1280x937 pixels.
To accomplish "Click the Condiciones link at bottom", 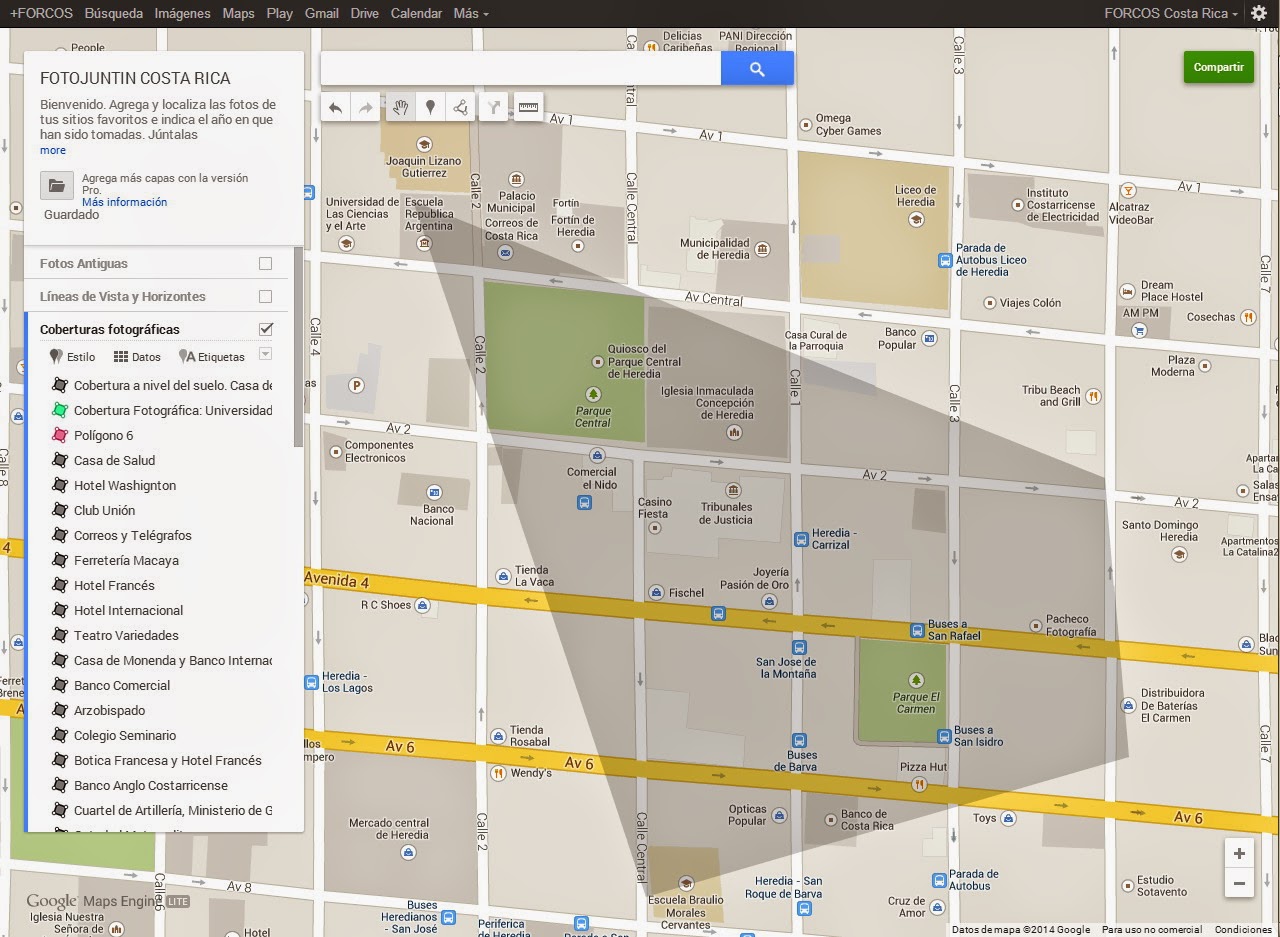I will click(x=1243, y=929).
